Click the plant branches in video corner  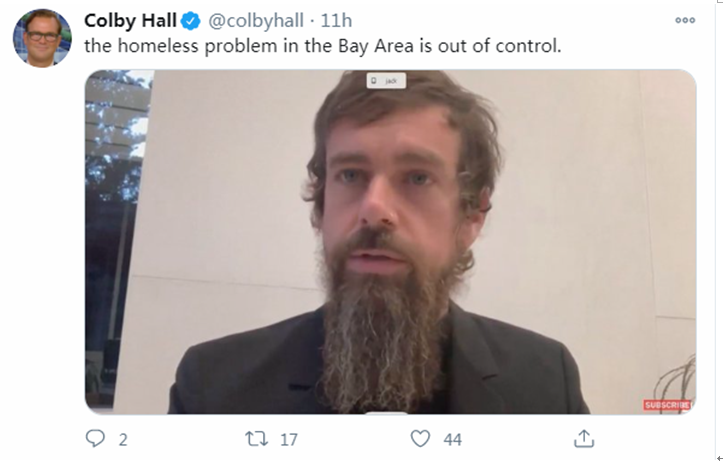(674, 378)
